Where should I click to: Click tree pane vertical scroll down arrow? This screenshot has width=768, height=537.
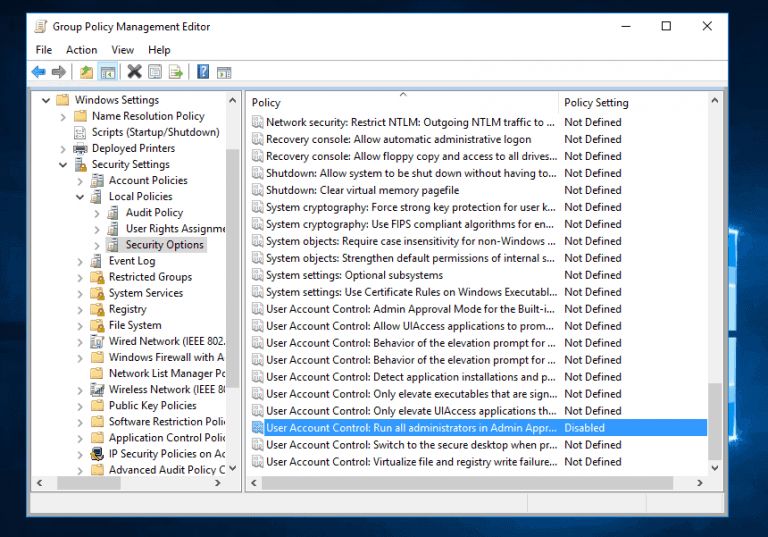pyautogui.click(x=233, y=468)
